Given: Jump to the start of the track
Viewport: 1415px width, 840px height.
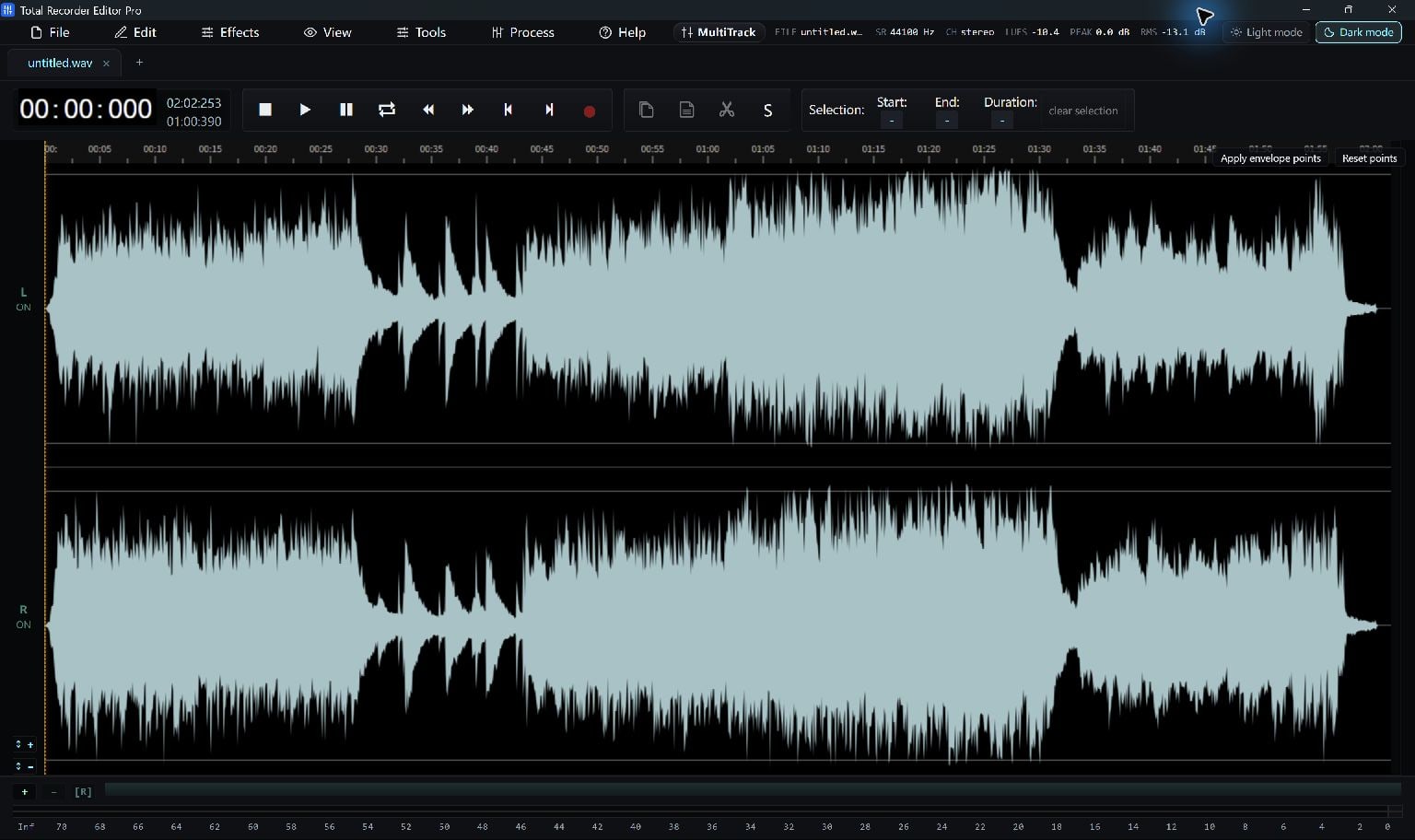Looking at the screenshot, I should coord(508,110).
